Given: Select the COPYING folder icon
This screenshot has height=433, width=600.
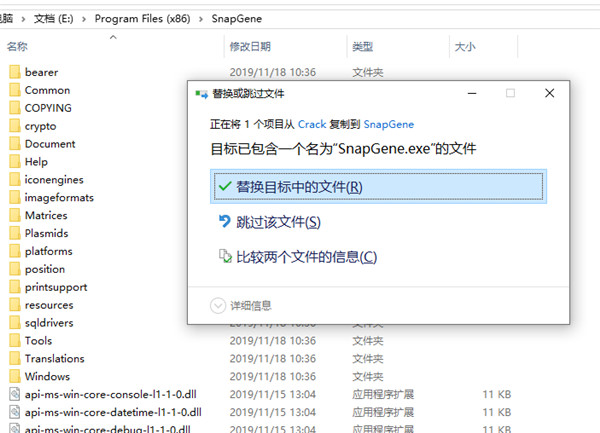Looking at the screenshot, I should (x=15, y=108).
